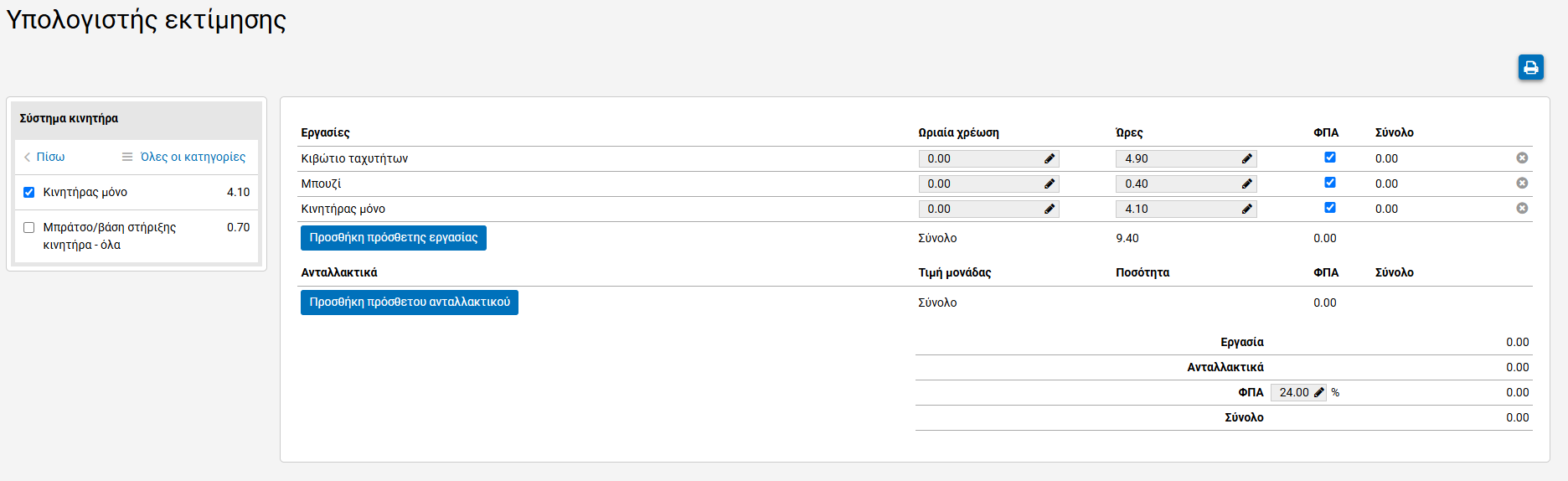The image size is (1568, 481).
Task: Toggle ΦΠΑ checkbox for Κινητήρας μόνο row
Action: [1329, 208]
